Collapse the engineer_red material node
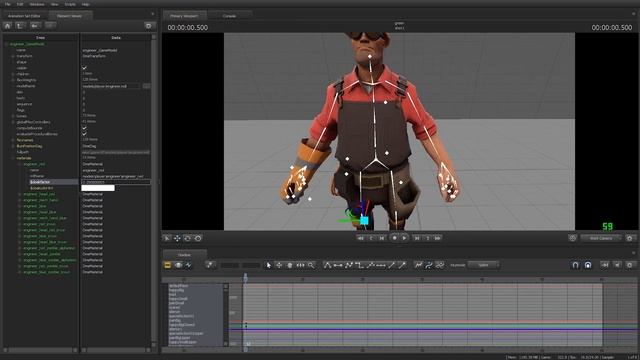Viewport: 640px width, 360px height. [x=19, y=164]
